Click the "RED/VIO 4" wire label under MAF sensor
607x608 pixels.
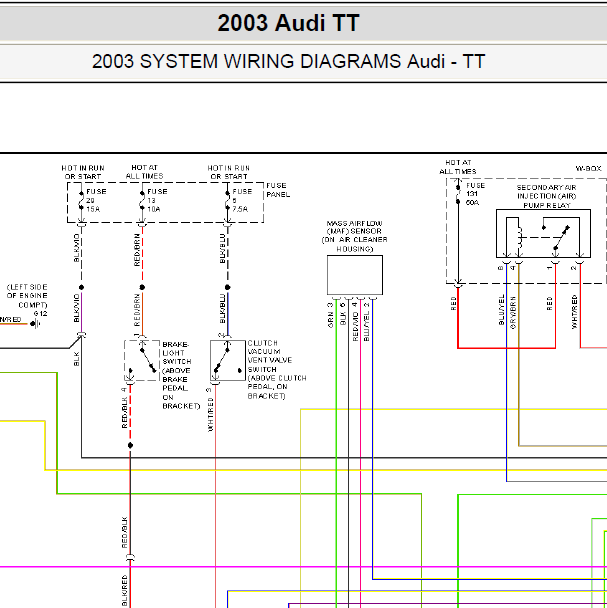pos(355,321)
